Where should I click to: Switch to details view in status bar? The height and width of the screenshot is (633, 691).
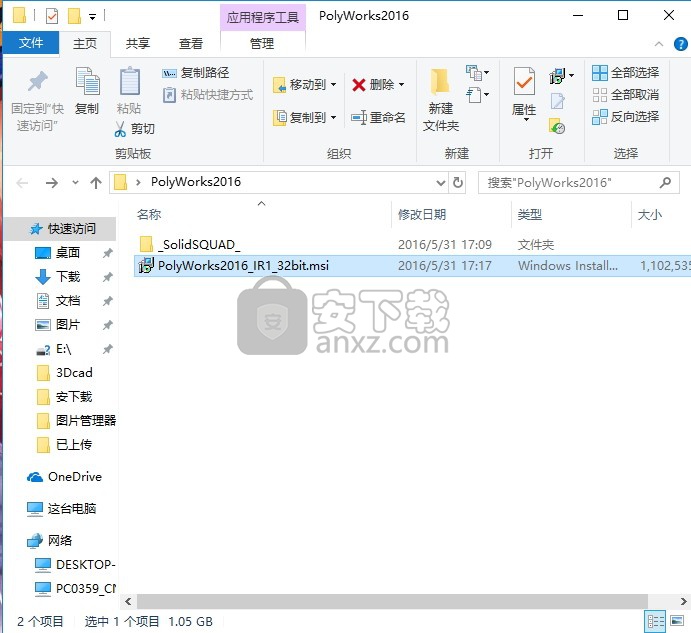[x=654, y=622]
